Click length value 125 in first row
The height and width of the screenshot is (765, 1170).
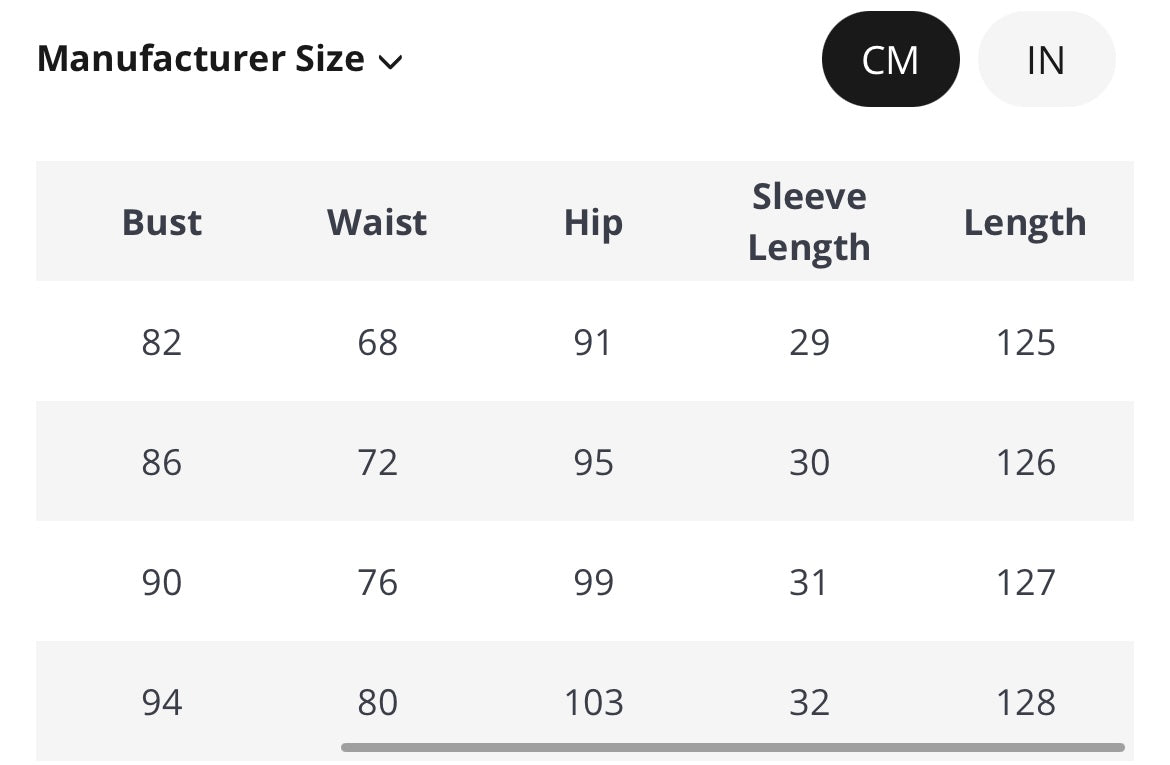click(x=1025, y=343)
